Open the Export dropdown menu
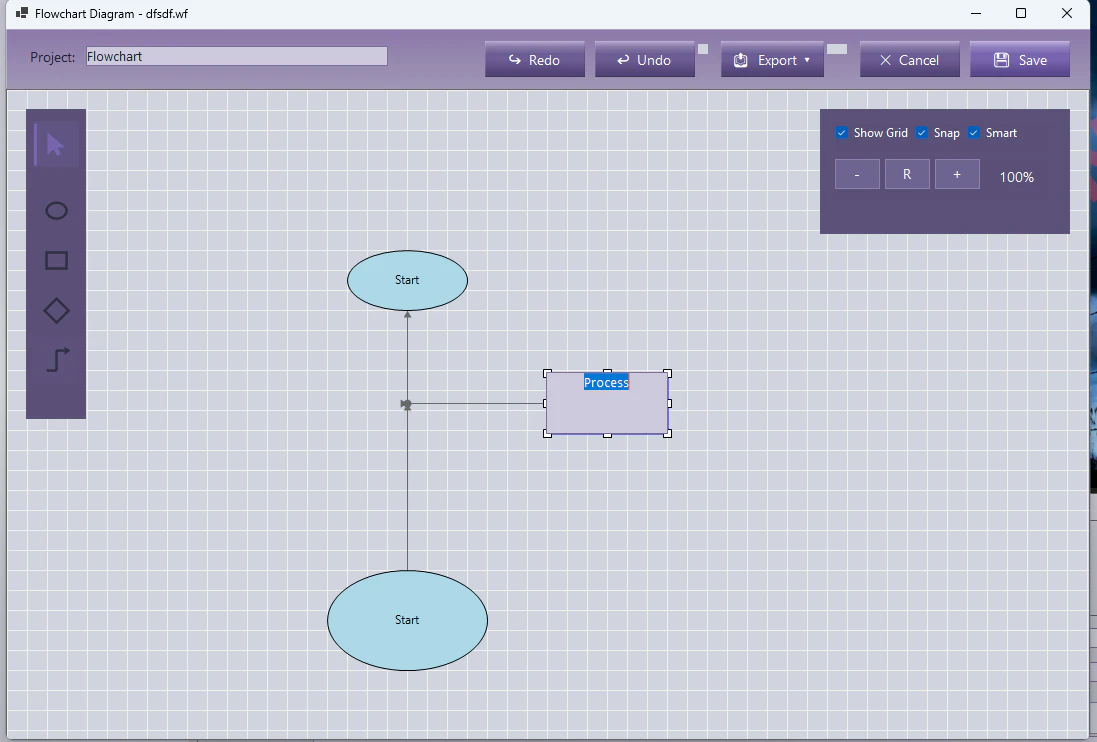 pyautogui.click(x=772, y=60)
